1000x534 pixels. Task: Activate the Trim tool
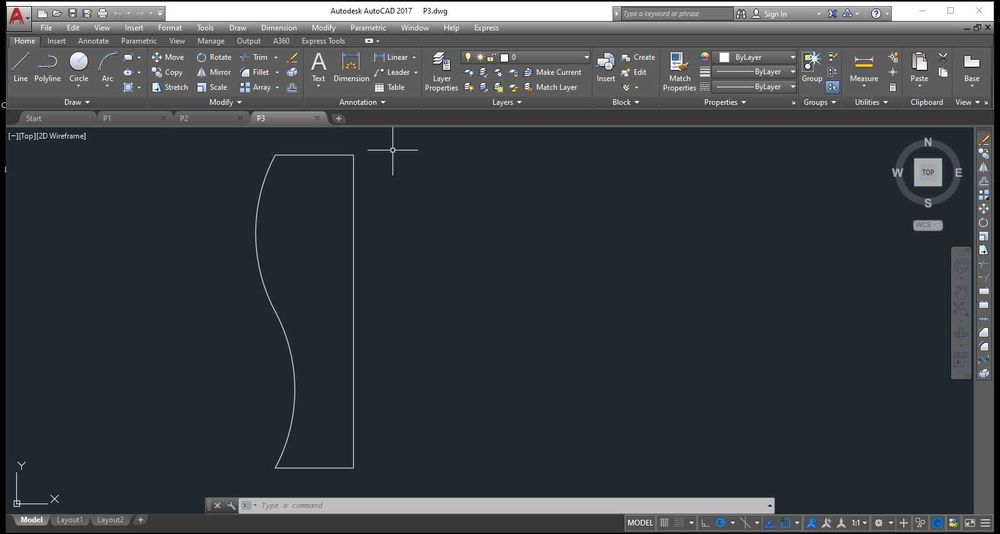(254, 57)
